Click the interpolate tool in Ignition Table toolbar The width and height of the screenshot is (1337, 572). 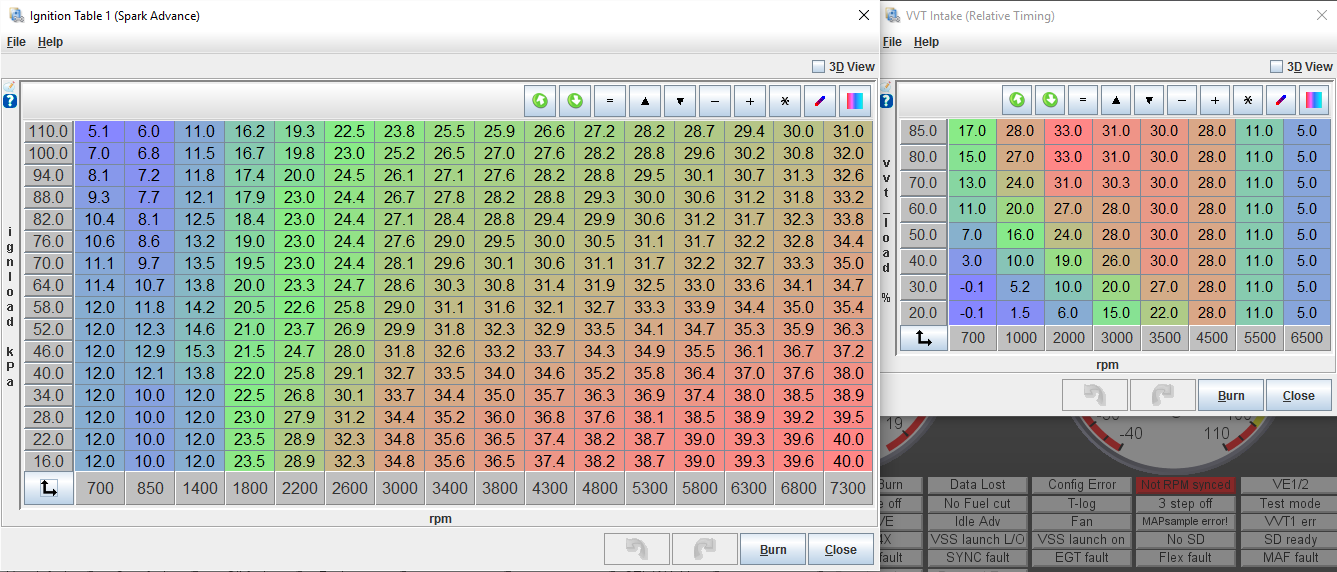pyautogui.click(x=820, y=101)
